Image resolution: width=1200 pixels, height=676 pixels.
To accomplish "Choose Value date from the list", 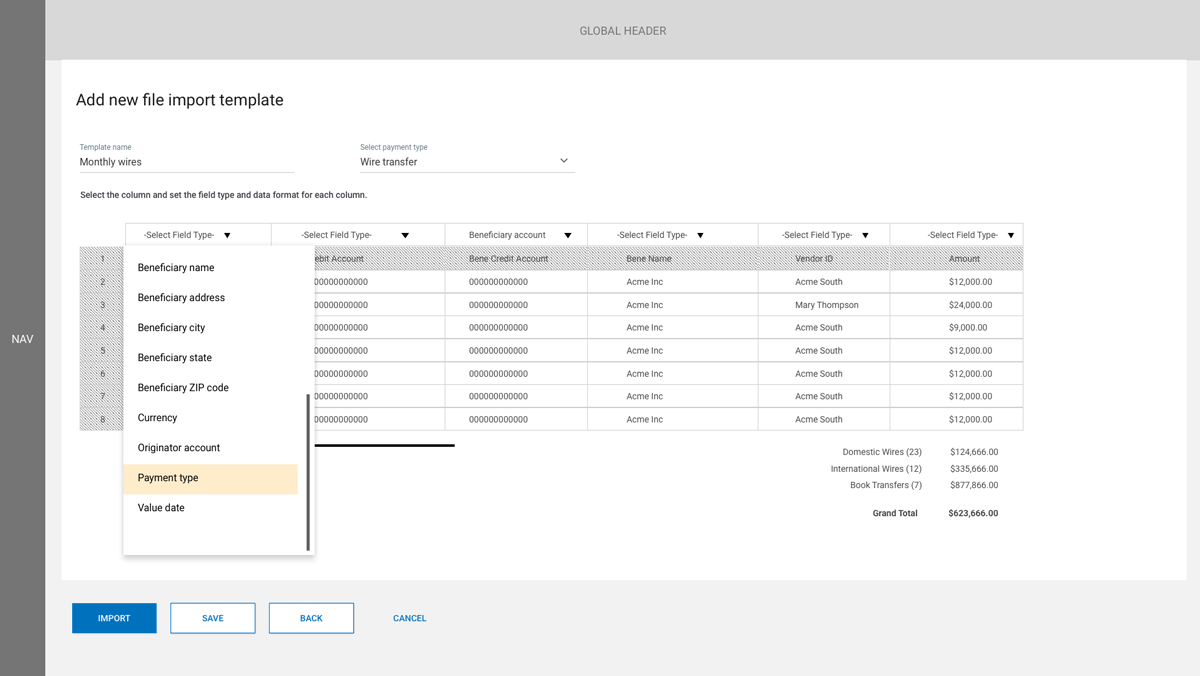I will 211,508.
